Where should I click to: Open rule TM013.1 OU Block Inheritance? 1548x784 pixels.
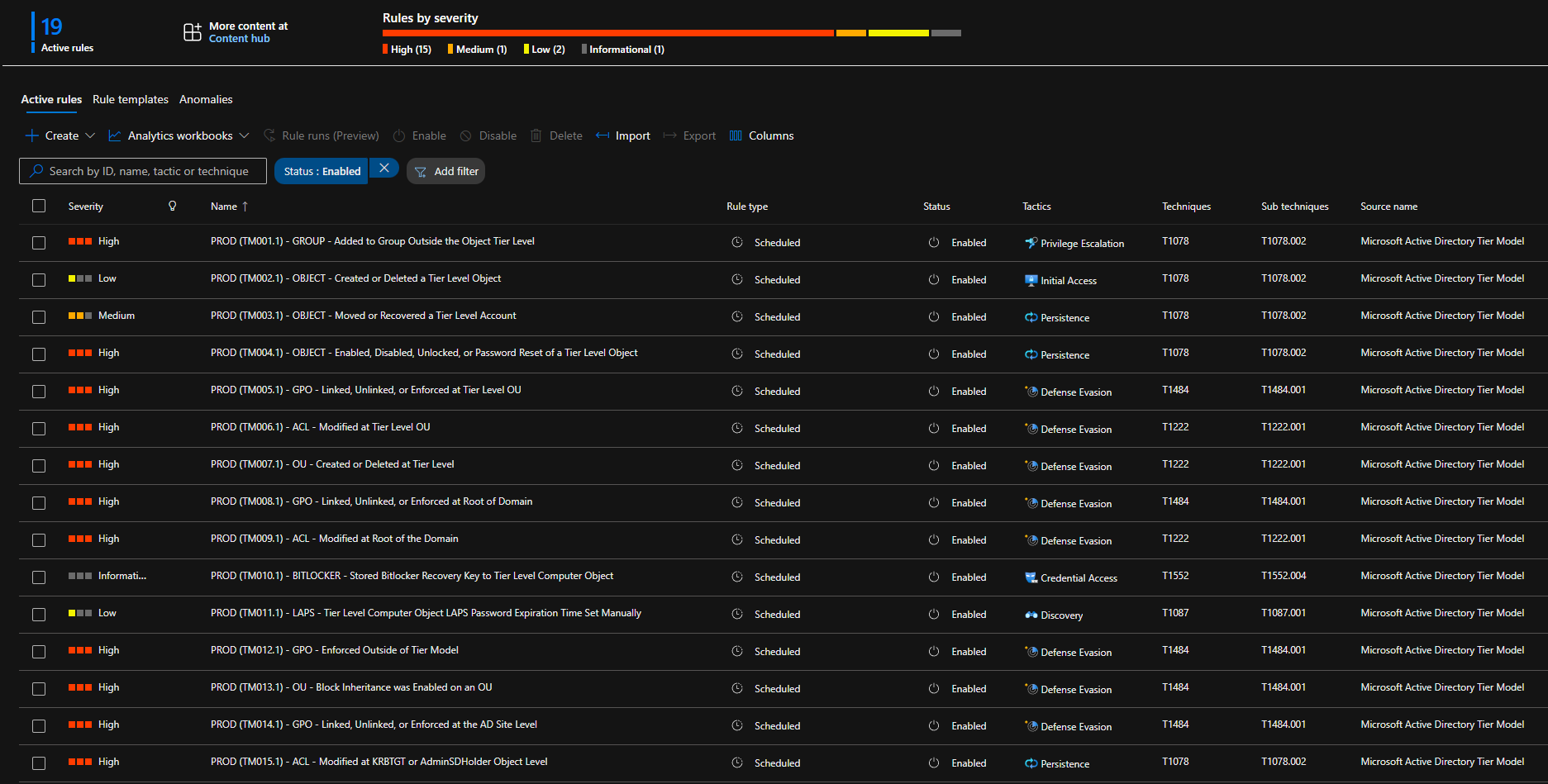351,687
